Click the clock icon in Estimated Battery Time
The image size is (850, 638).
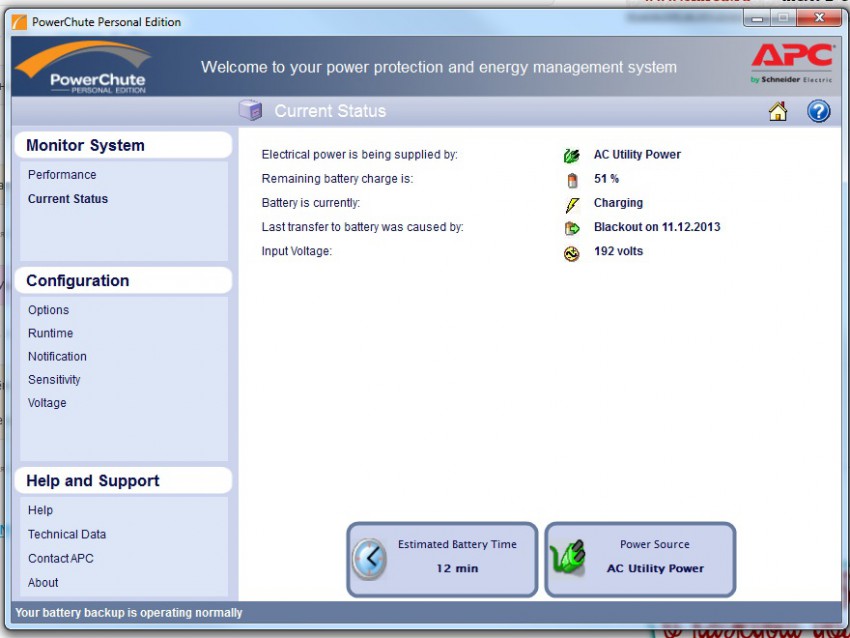(x=369, y=558)
